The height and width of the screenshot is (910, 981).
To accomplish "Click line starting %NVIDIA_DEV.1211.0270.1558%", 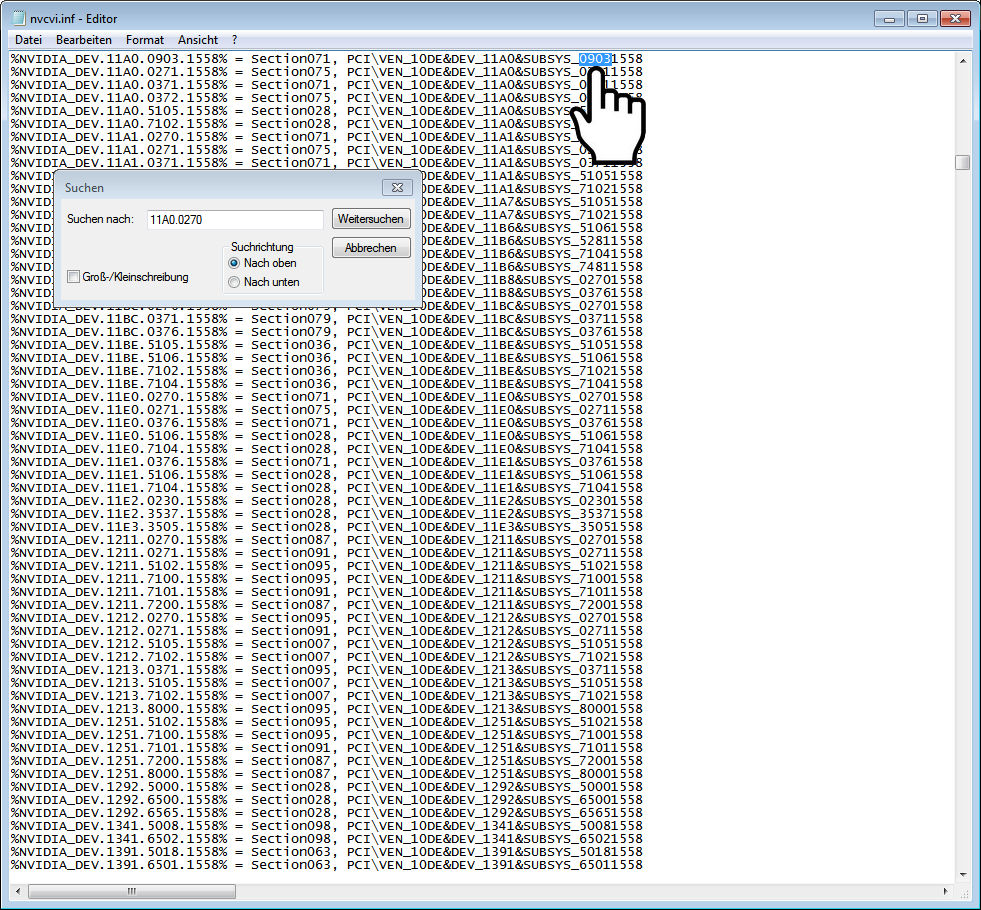I will 327,540.
